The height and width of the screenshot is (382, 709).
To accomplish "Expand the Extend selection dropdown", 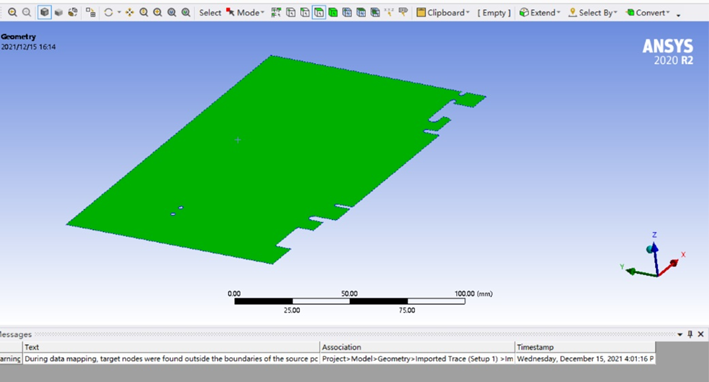I will tap(540, 12).
